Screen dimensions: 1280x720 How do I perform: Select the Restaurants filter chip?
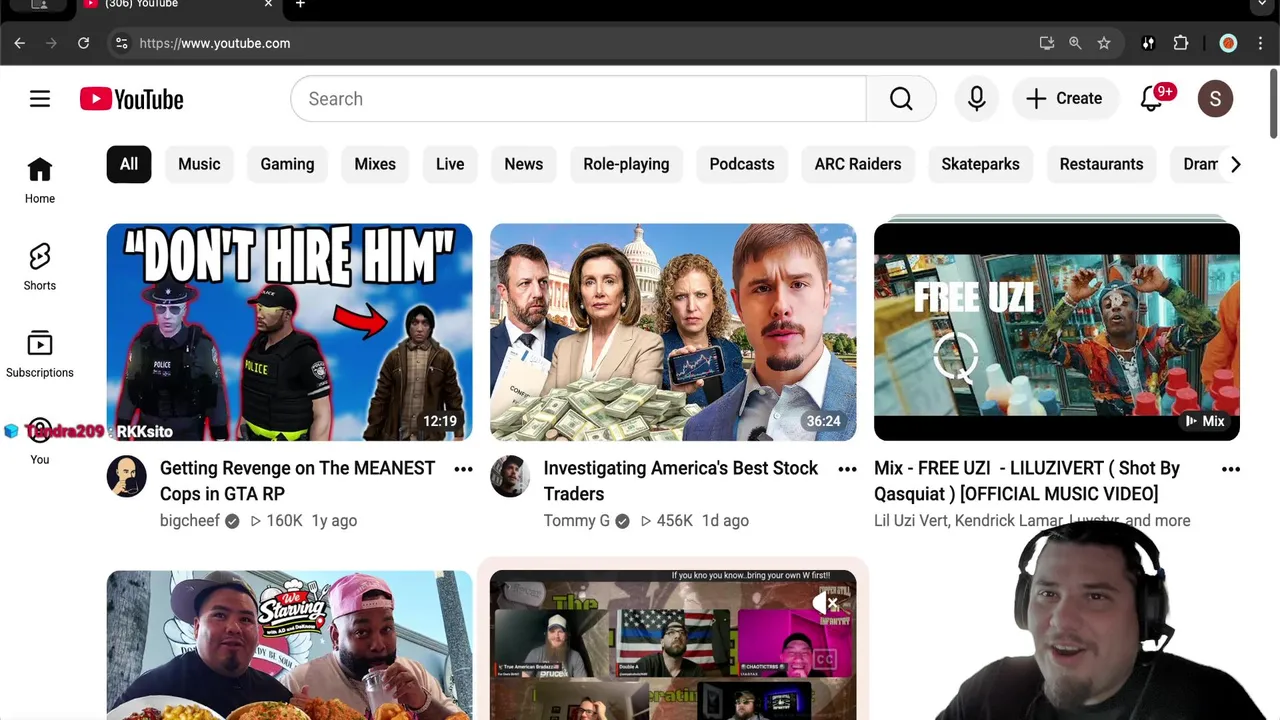pos(1101,164)
